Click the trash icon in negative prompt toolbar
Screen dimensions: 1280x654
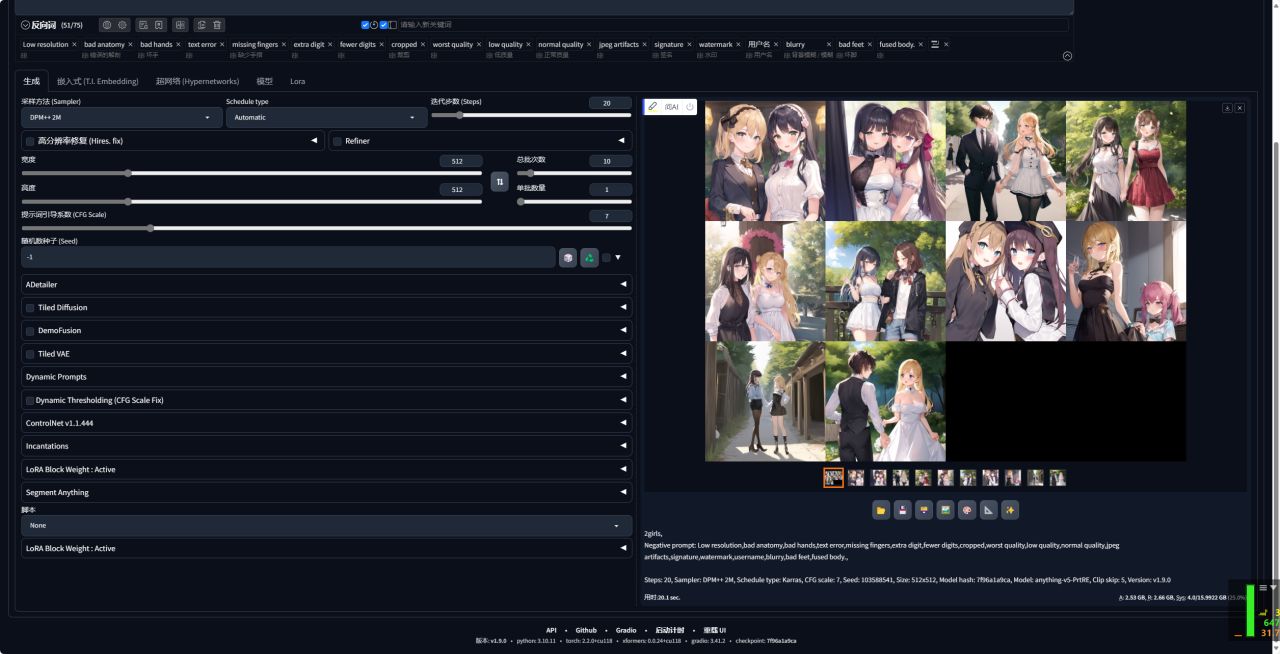218,25
